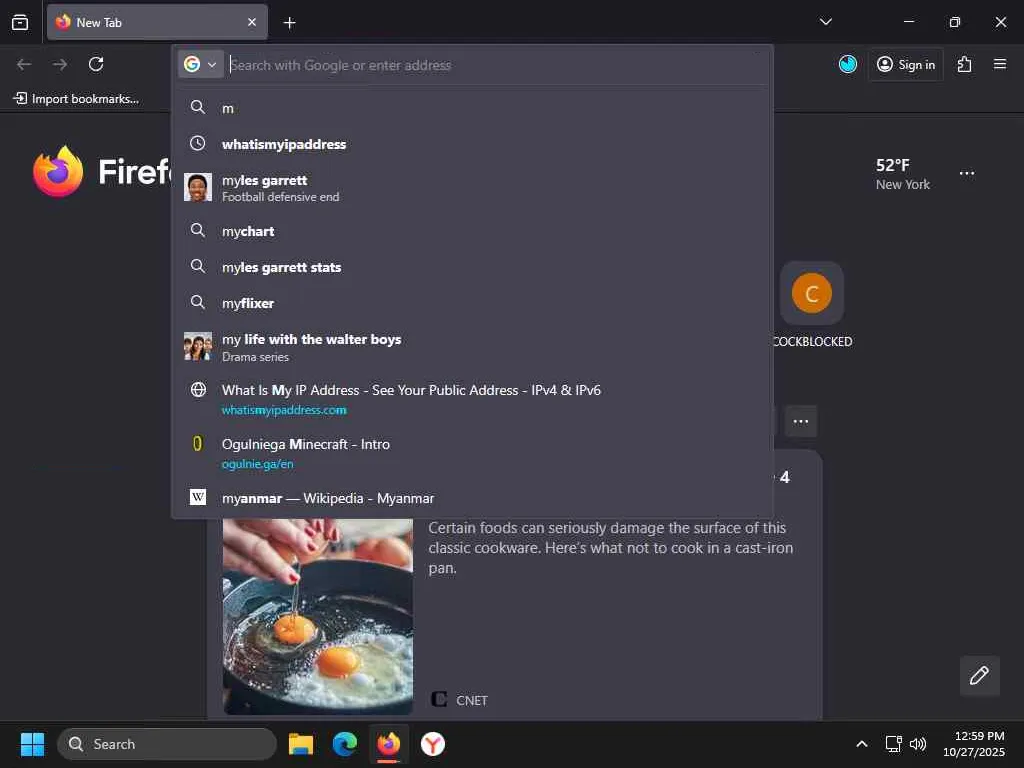Choose the myles garrett stats suggestion
1024x768 pixels.
(x=472, y=266)
